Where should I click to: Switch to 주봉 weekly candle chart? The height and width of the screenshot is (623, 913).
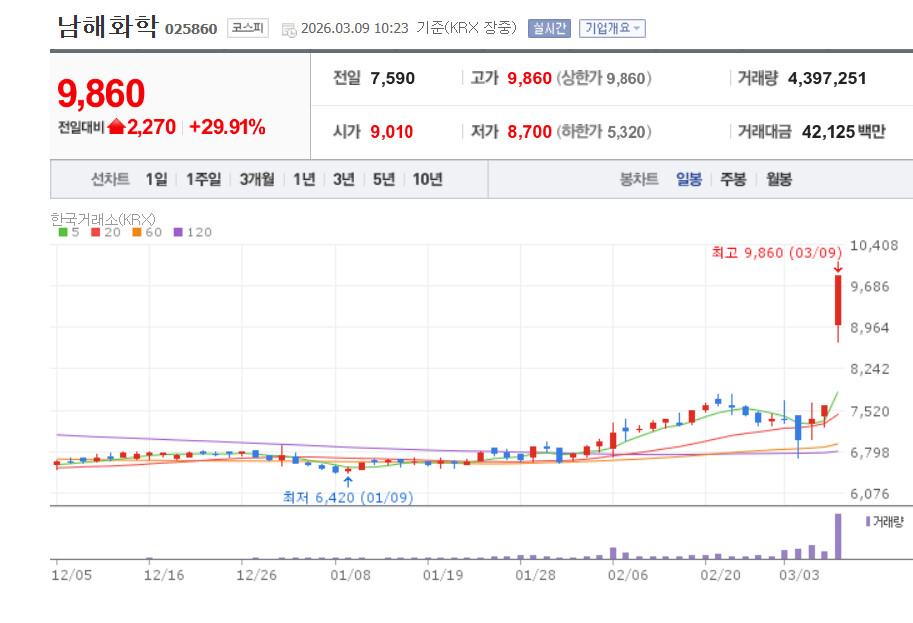click(x=733, y=179)
